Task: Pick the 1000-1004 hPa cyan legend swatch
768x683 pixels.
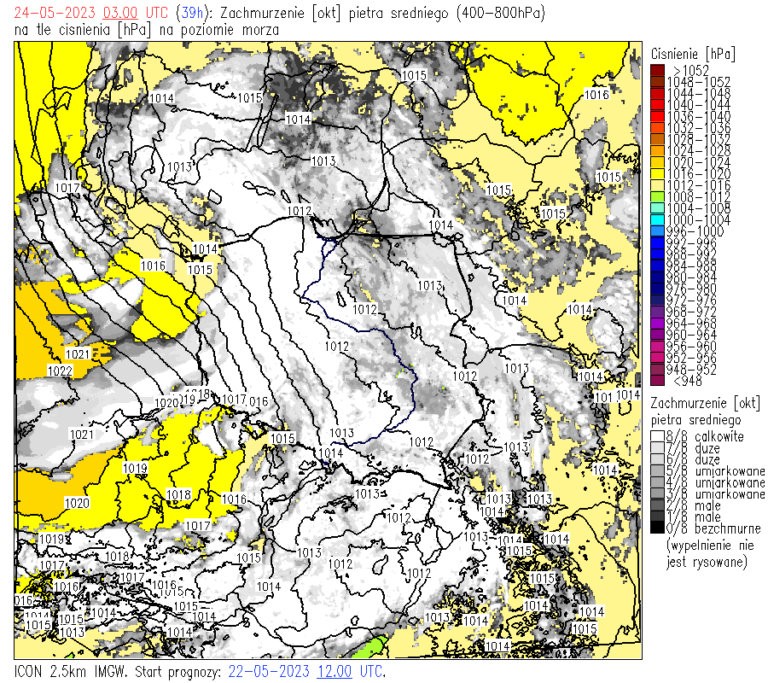Action: coord(657,220)
